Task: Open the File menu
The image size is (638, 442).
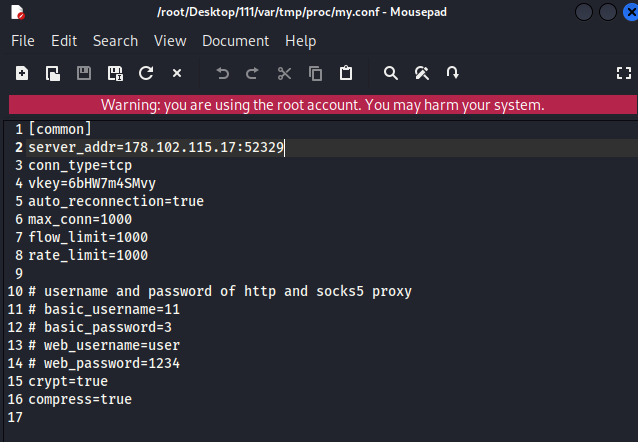Action: [22, 41]
